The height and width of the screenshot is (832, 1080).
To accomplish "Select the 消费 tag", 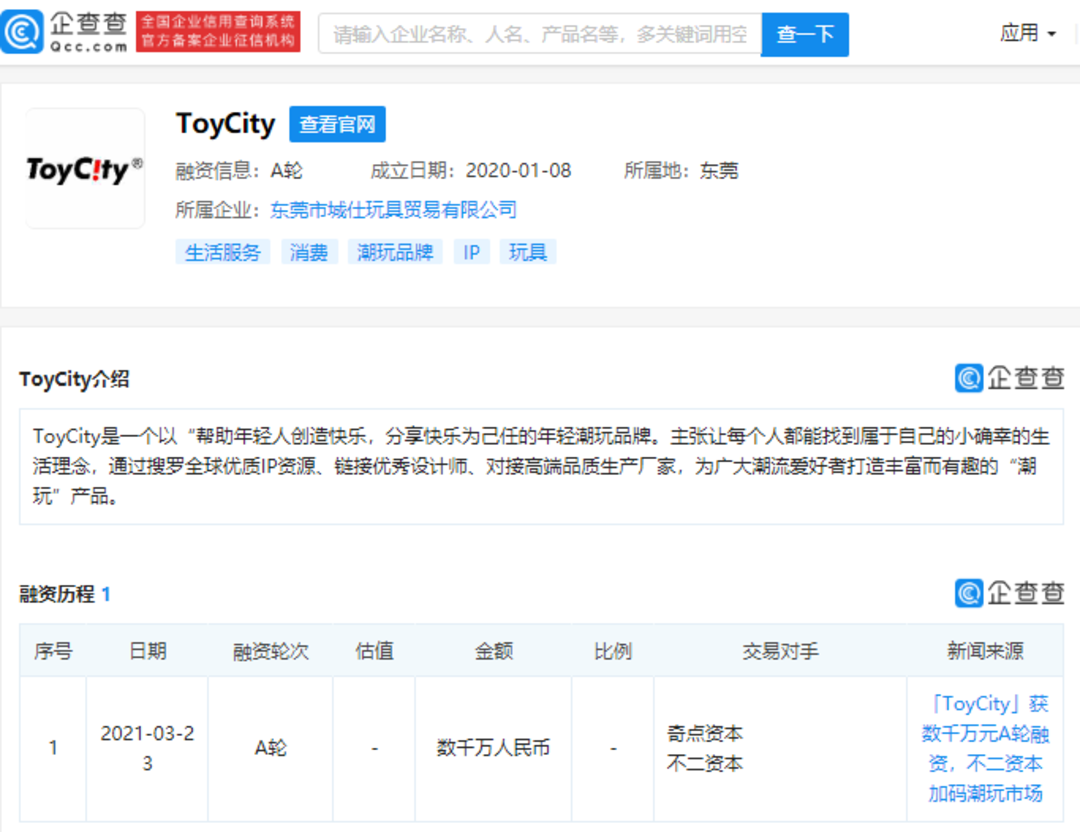I will coord(309,252).
